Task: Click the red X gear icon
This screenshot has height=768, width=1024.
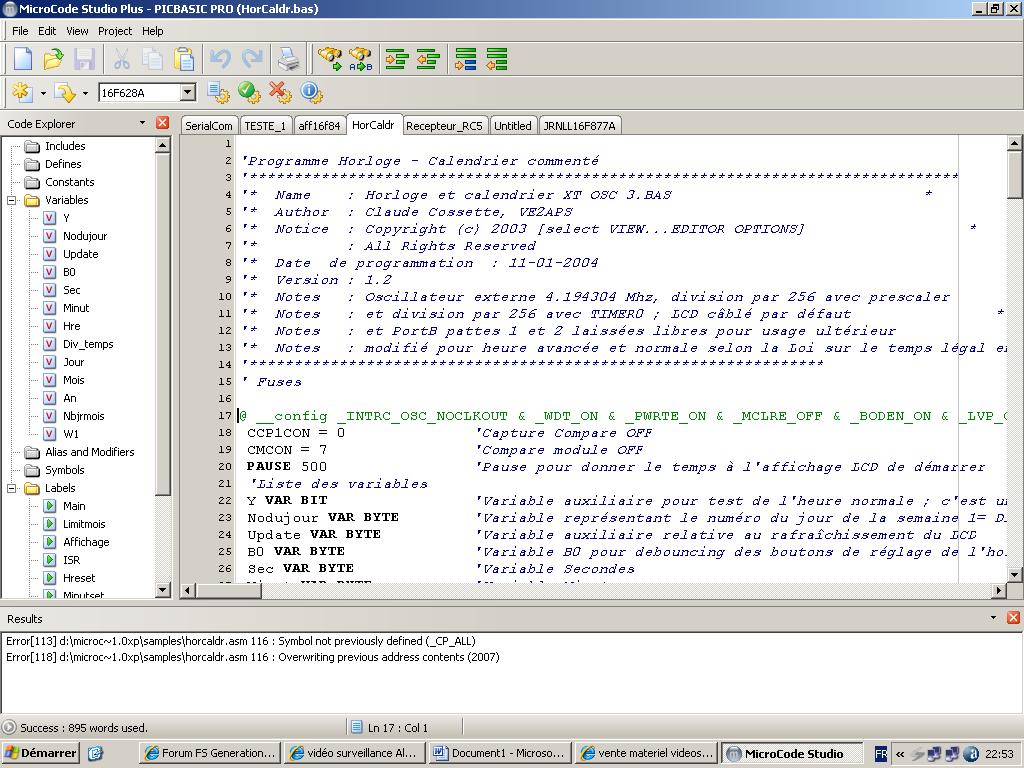Action: point(280,93)
